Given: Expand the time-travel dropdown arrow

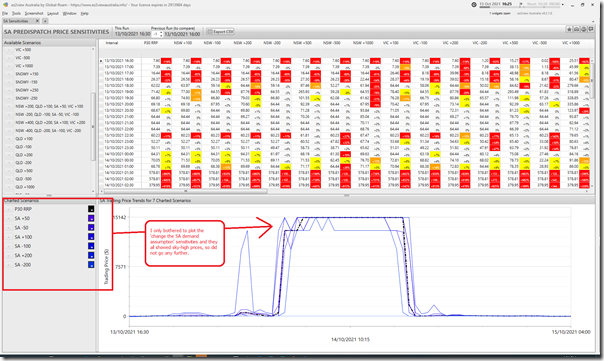Looking at the screenshot, I should pyautogui.click(x=563, y=5).
